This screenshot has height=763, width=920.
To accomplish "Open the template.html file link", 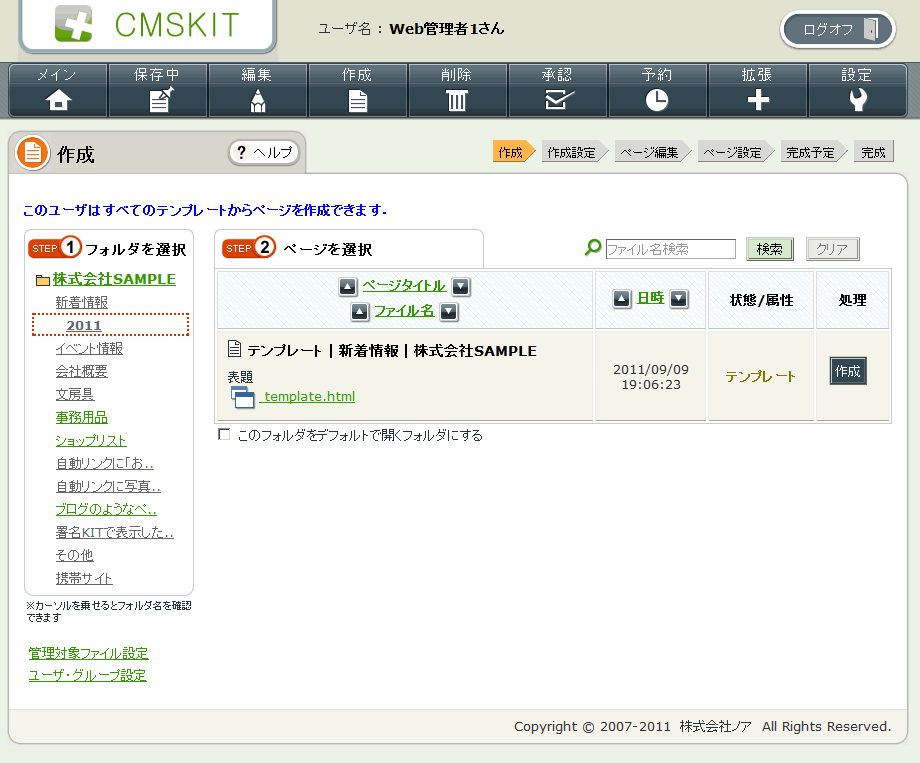I will click(x=308, y=397).
